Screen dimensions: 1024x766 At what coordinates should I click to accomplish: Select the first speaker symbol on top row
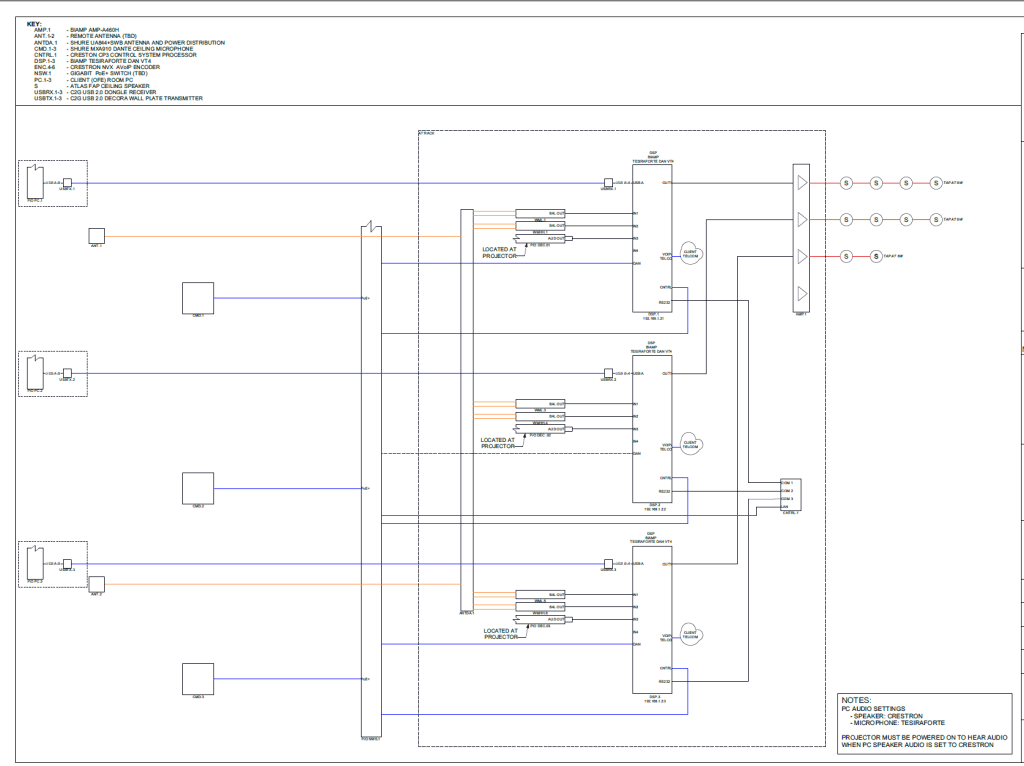(x=845, y=183)
